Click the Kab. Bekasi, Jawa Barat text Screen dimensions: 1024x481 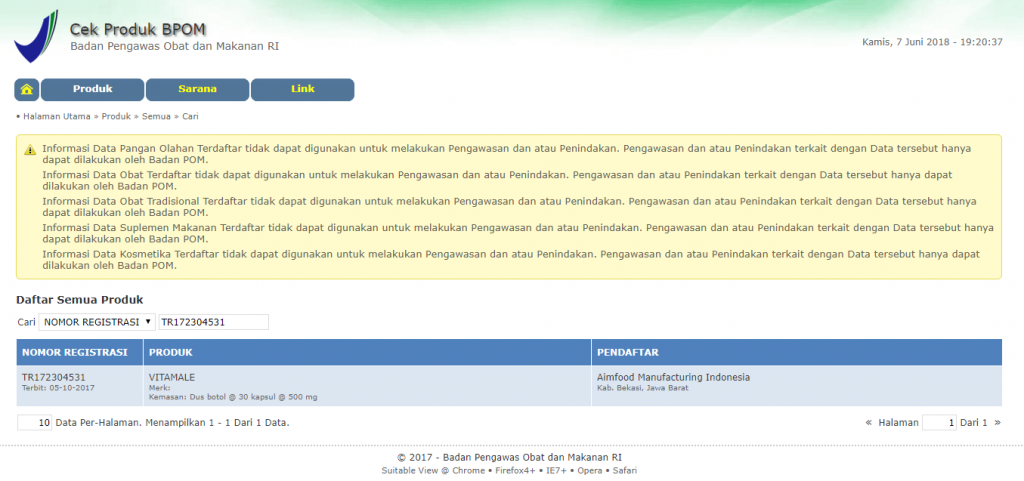643,388
